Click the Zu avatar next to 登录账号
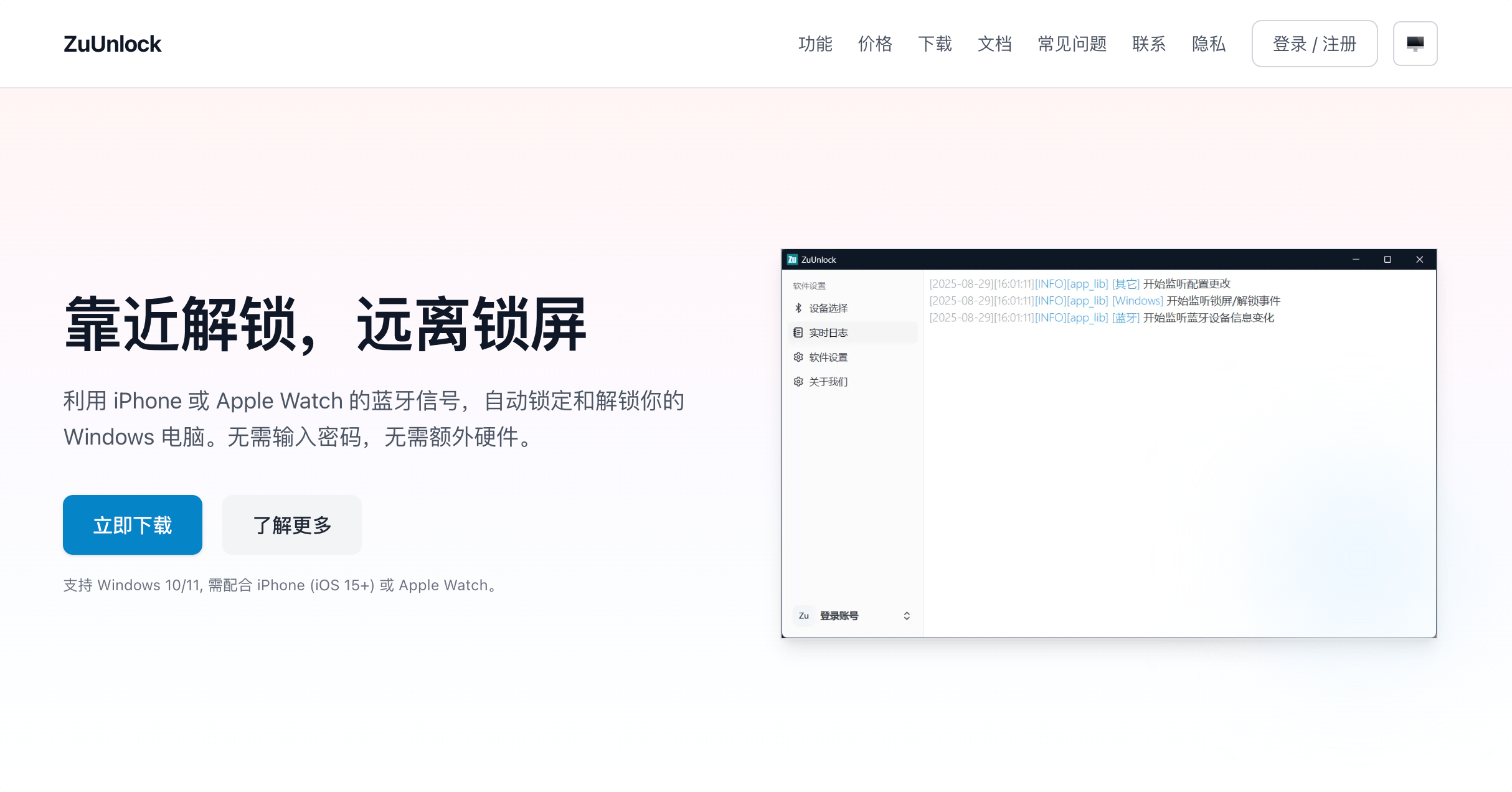The width and height of the screenshot is (1512, 792). 803,615
